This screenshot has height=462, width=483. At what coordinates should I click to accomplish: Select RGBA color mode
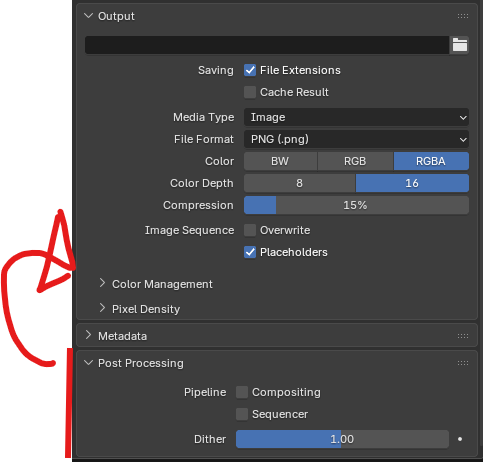click(431, 161)
